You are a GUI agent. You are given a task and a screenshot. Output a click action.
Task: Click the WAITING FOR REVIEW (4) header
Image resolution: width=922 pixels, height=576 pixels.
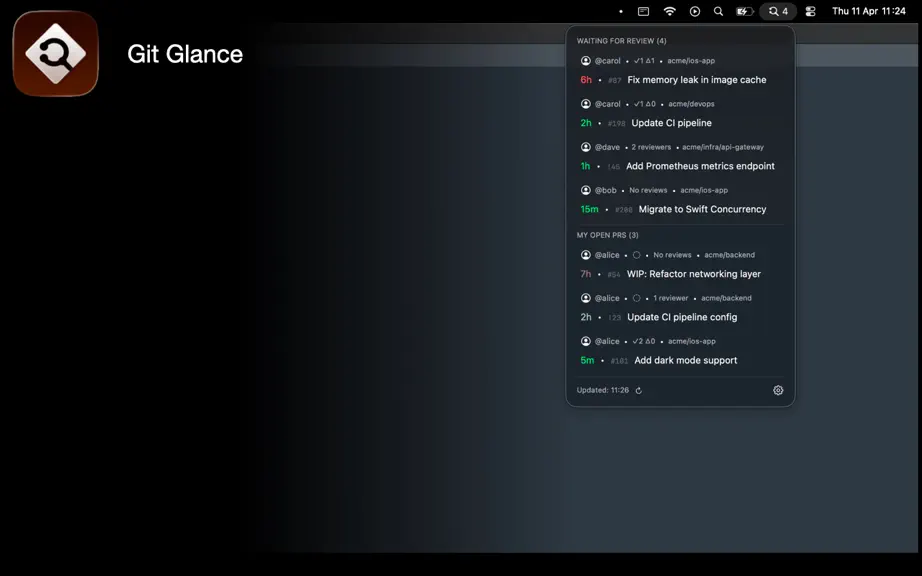[621, 41]
